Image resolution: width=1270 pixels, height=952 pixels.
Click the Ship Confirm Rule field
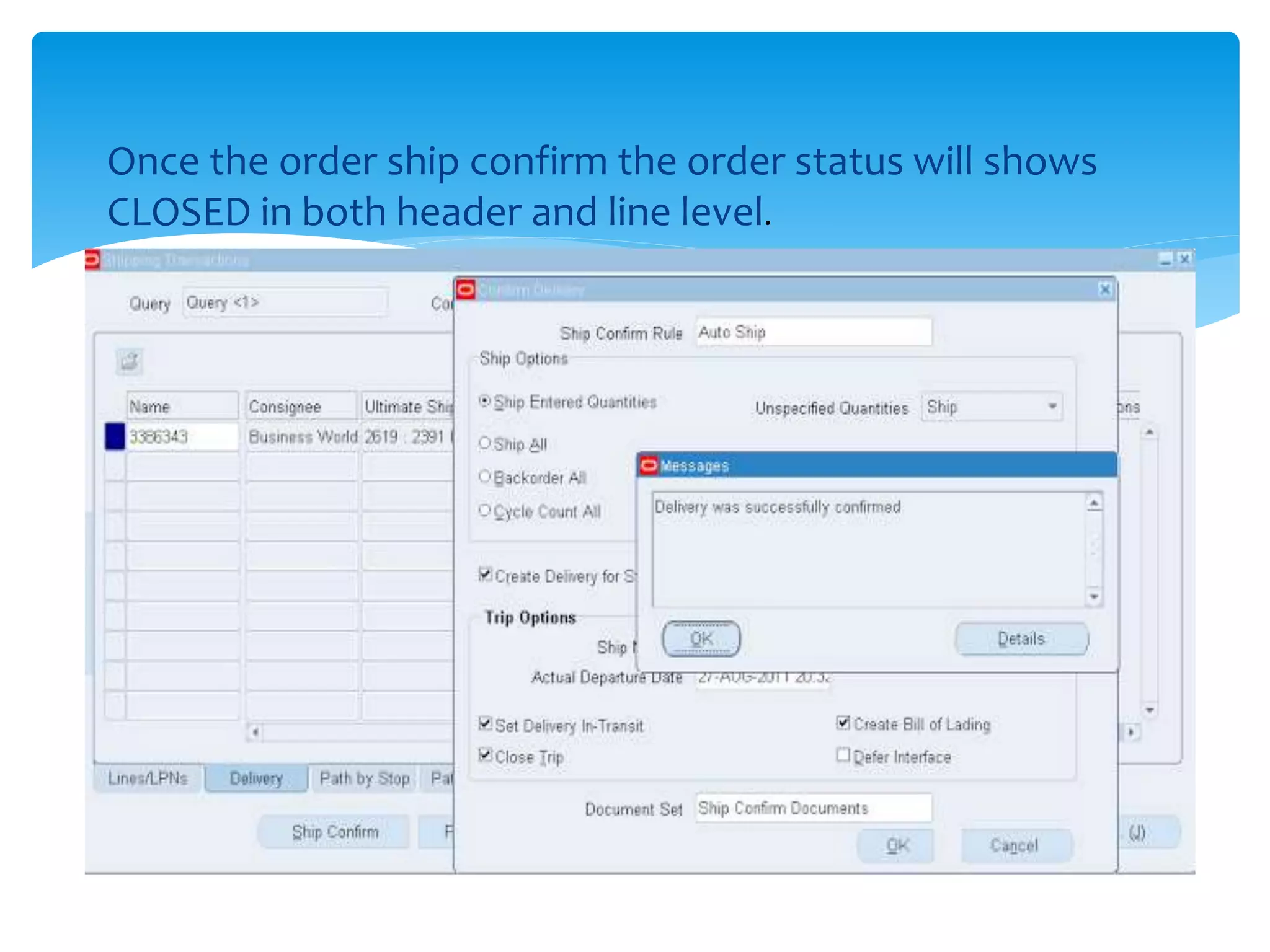814,332
